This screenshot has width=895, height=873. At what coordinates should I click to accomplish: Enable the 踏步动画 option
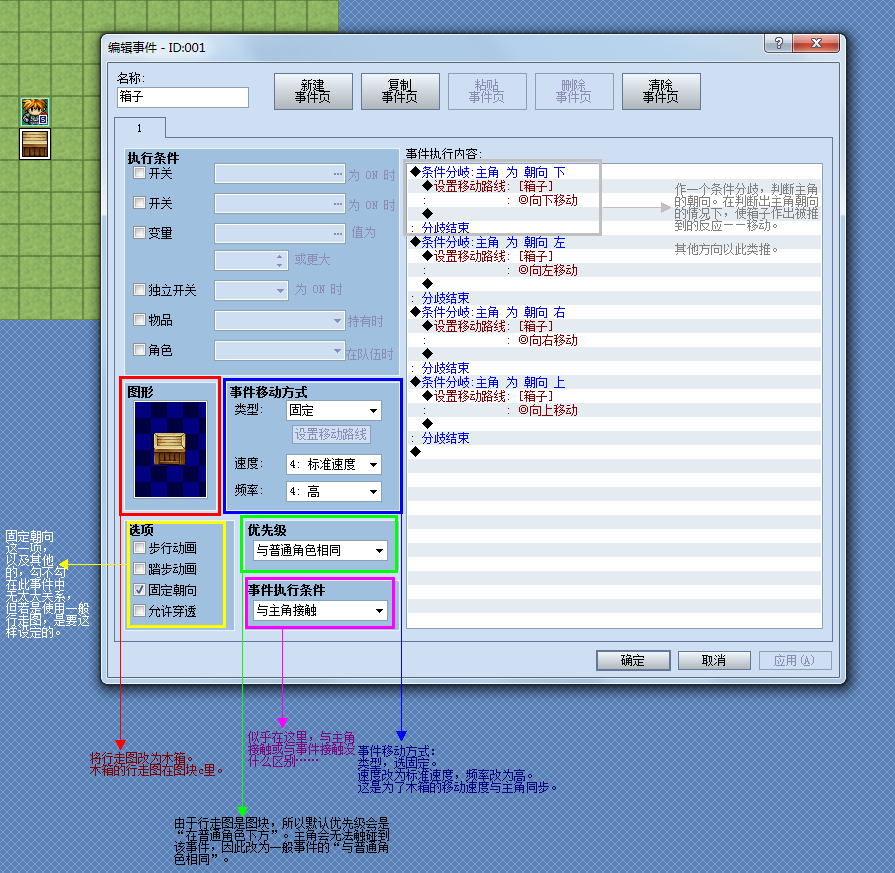coord(139,569)
